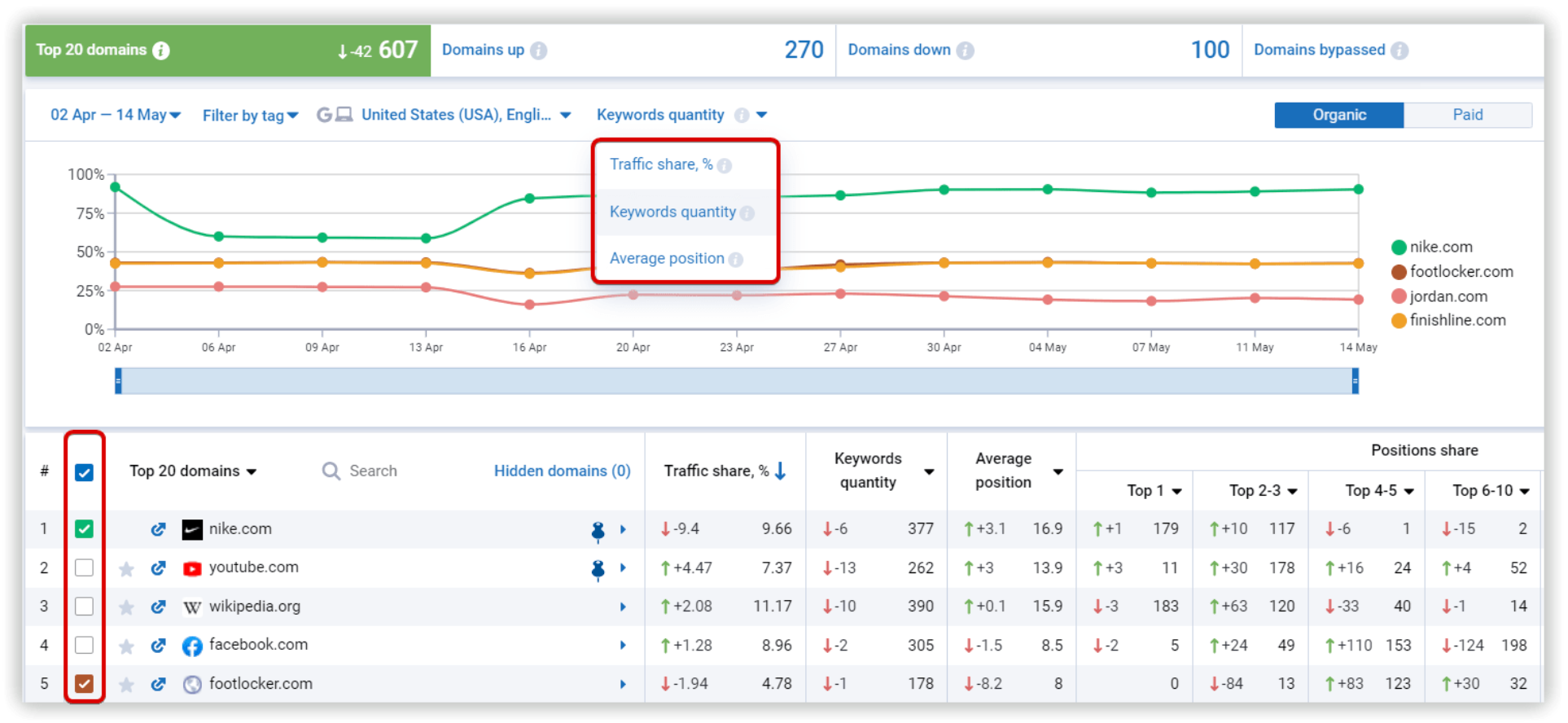This screenshot has width=1568, height=723.
Task: Open footlocker.com external link icon
Action: 158,685
